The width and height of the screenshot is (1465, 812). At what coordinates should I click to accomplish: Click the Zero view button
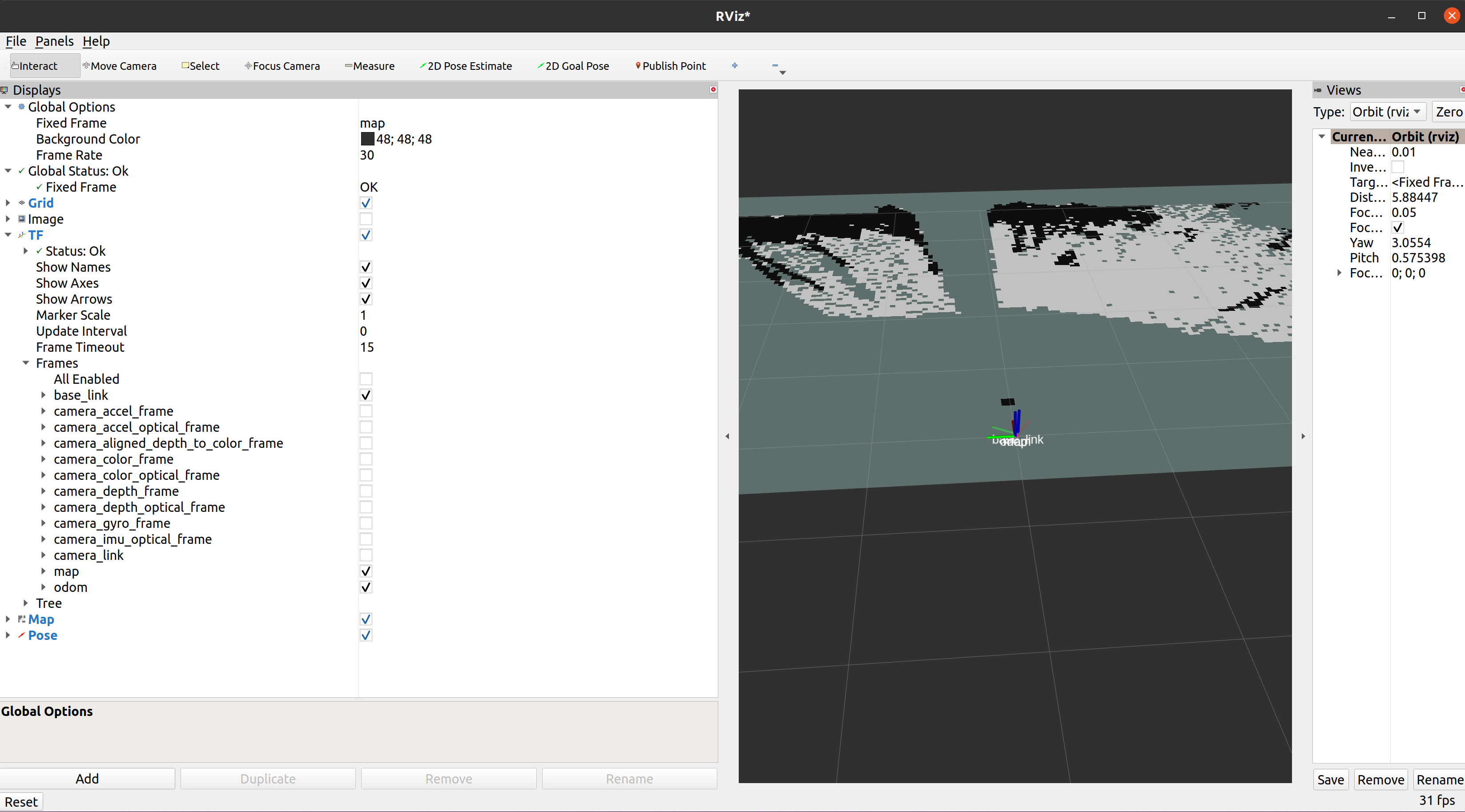point(1448,112)
